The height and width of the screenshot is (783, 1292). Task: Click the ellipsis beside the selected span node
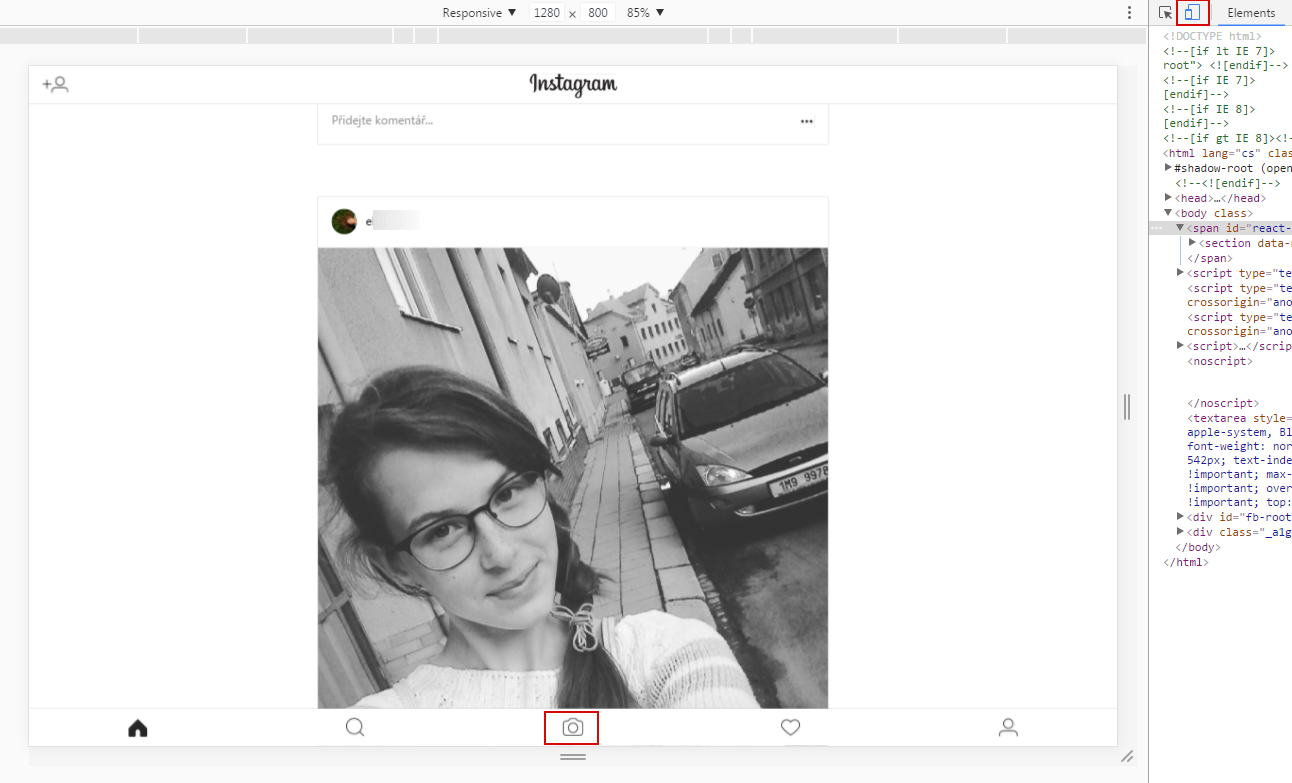coord(1156,228)
